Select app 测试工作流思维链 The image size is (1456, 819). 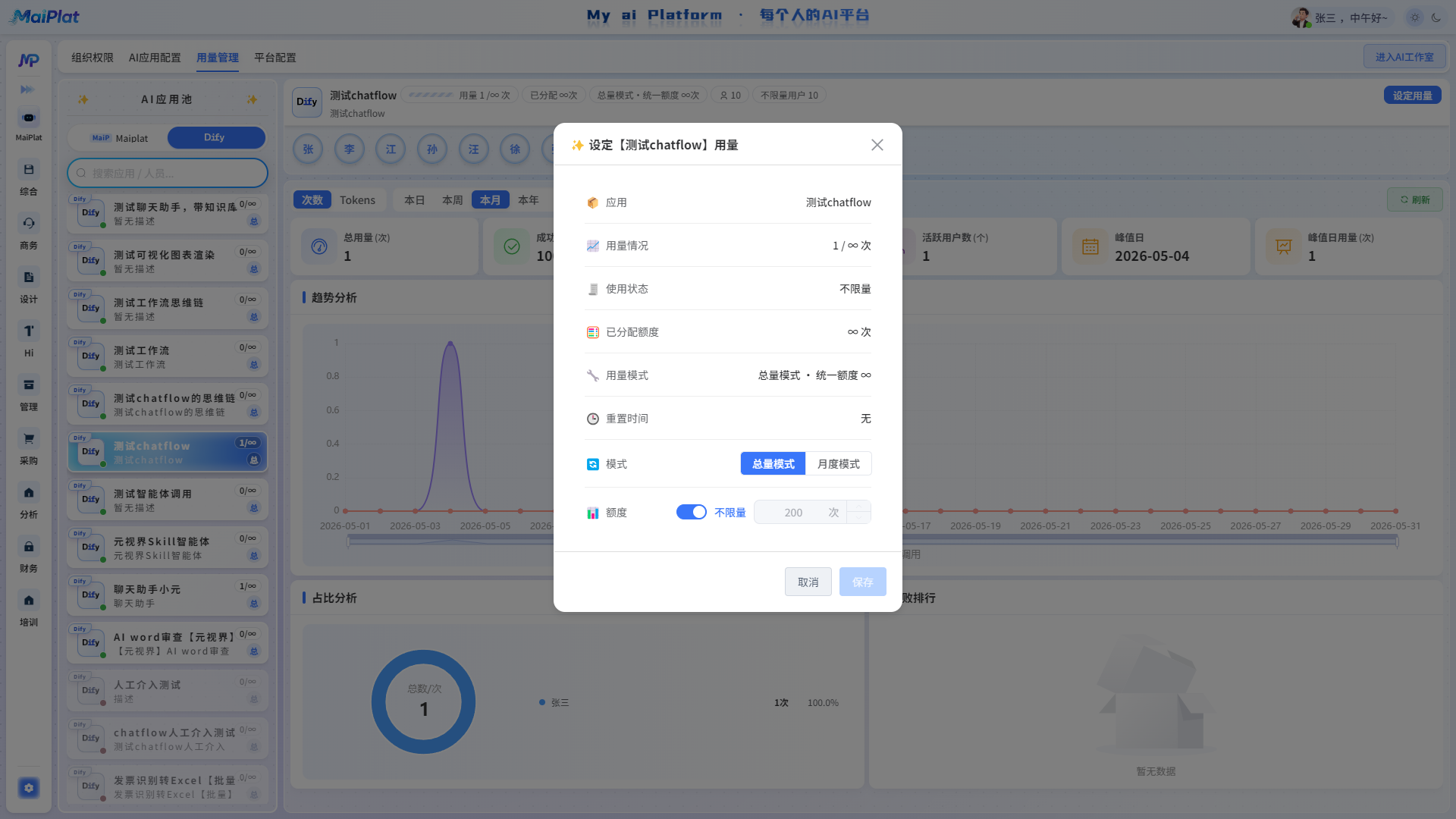click(168, 309)
